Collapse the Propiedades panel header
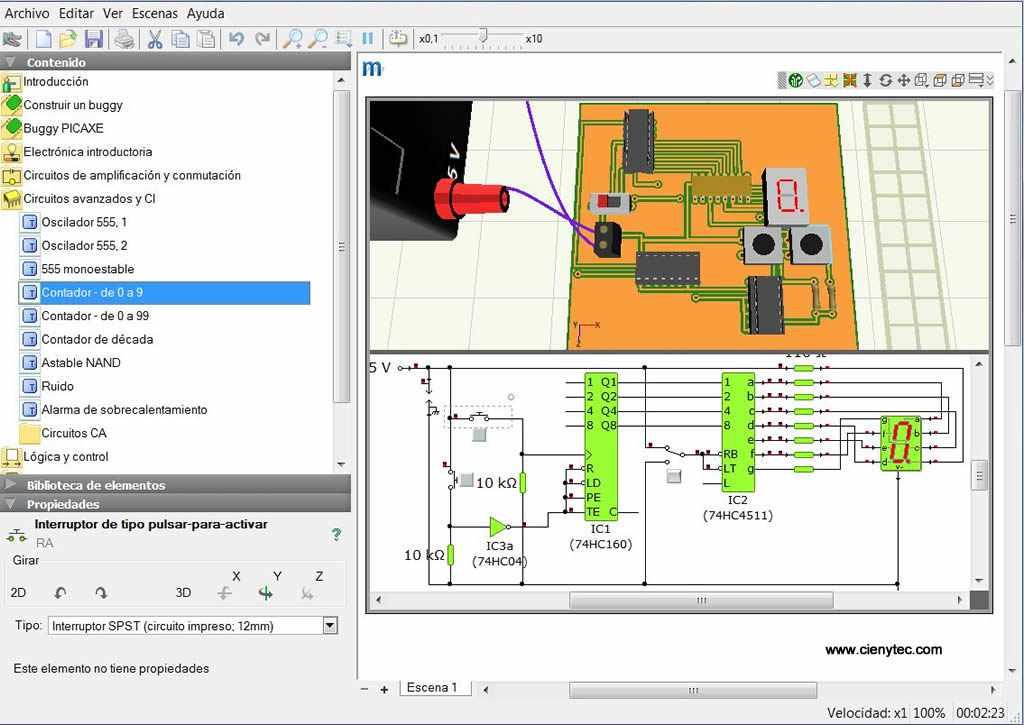Screen dimensions: 1024x725 pyautogui.click(x=62, y=504)
